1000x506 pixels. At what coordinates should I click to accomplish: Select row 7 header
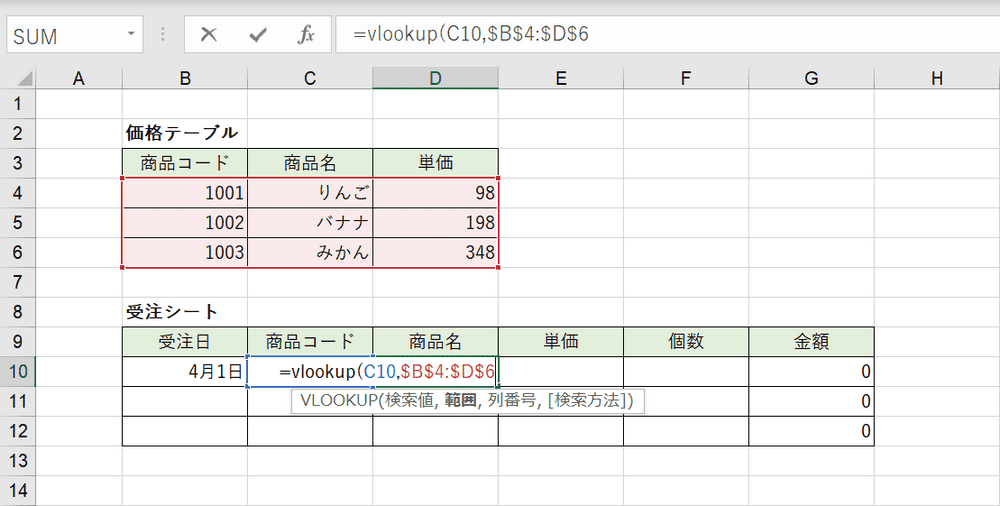(18, 282)
